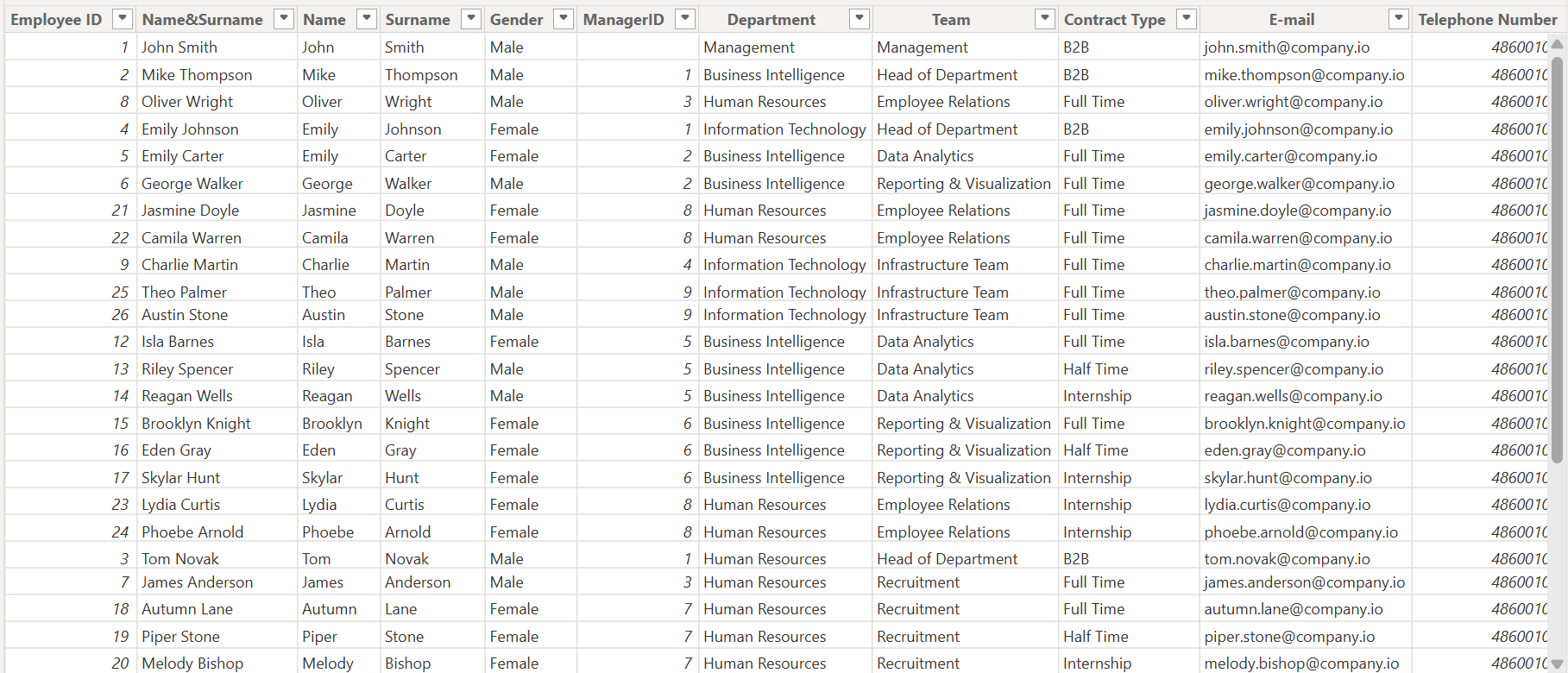Click the "Autumn Lane" full name cell
This screenshot has width=1568, height=673.
pyautogui.click(x=217, y=609)
